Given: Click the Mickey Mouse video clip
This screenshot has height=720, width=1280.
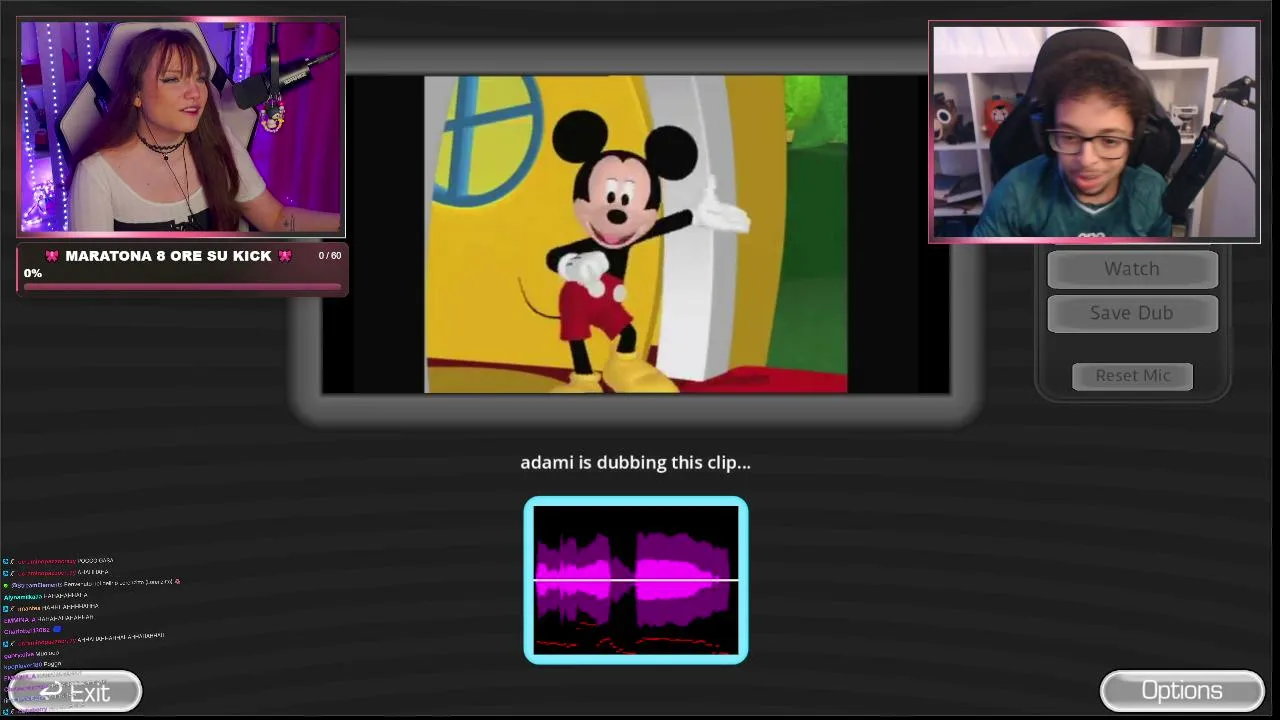Looking at the screenshot, I should [x=636, y=234].
